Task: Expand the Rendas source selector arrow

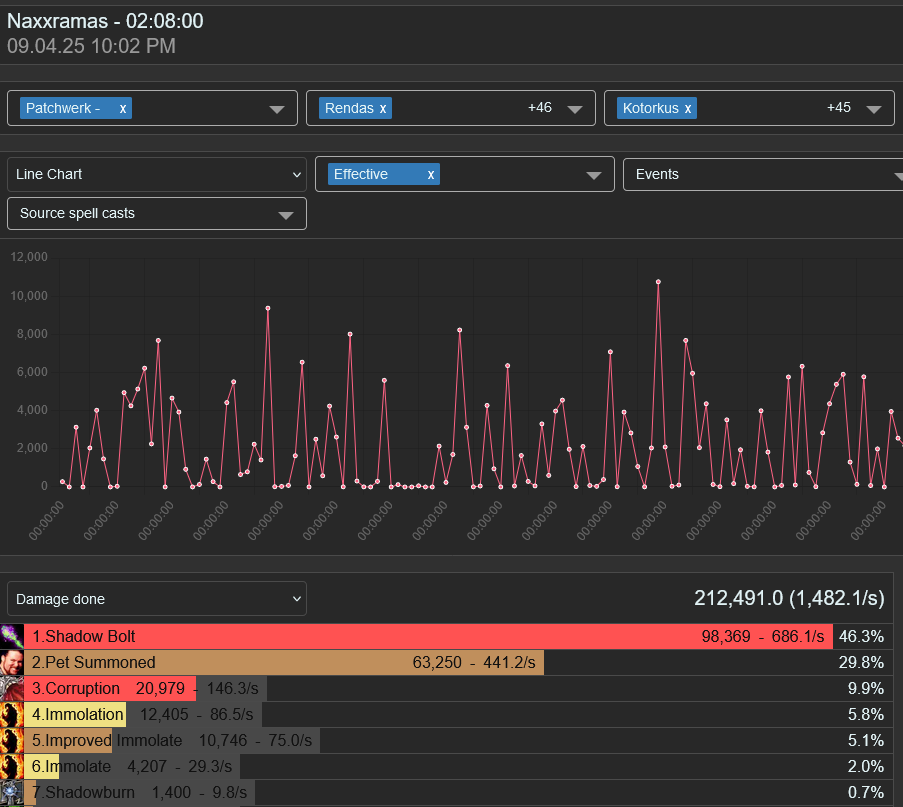Action: point(575,109)
